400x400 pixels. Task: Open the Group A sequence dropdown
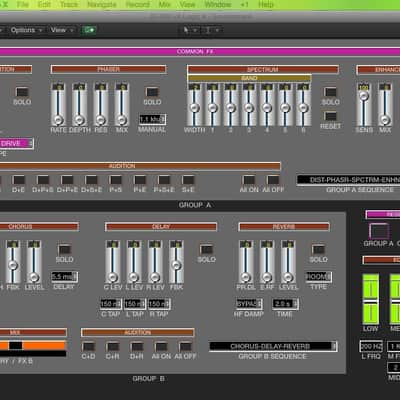click(348, 180)
